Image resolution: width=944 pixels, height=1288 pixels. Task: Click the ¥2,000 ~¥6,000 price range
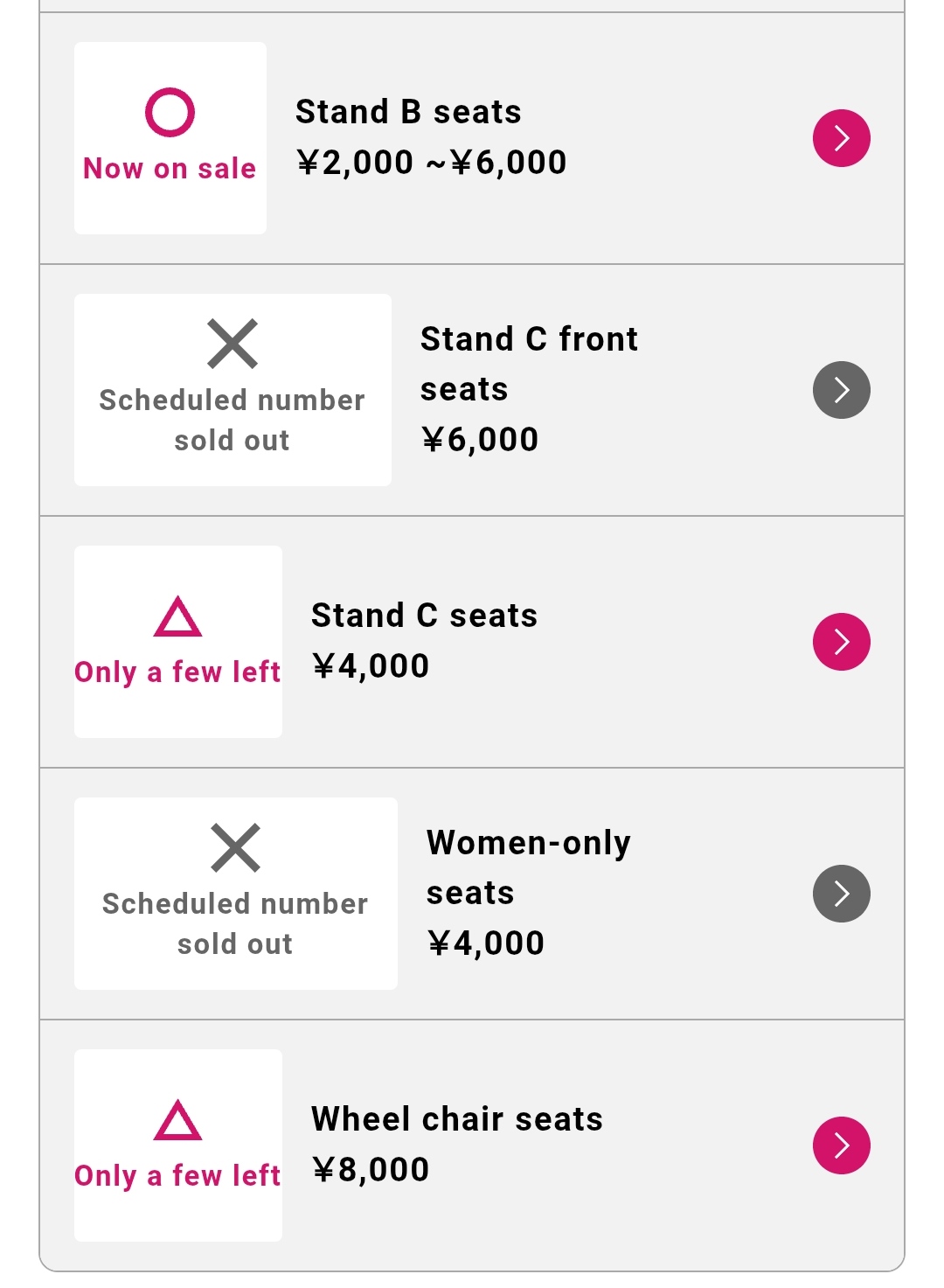pos(431,163)
